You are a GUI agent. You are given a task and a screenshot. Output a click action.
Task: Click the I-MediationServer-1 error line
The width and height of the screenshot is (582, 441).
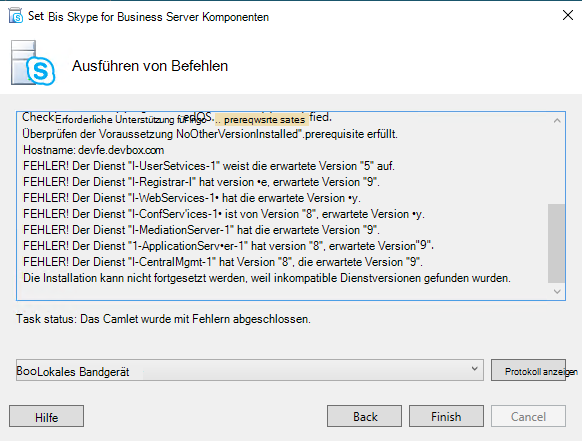click(201, 230)
